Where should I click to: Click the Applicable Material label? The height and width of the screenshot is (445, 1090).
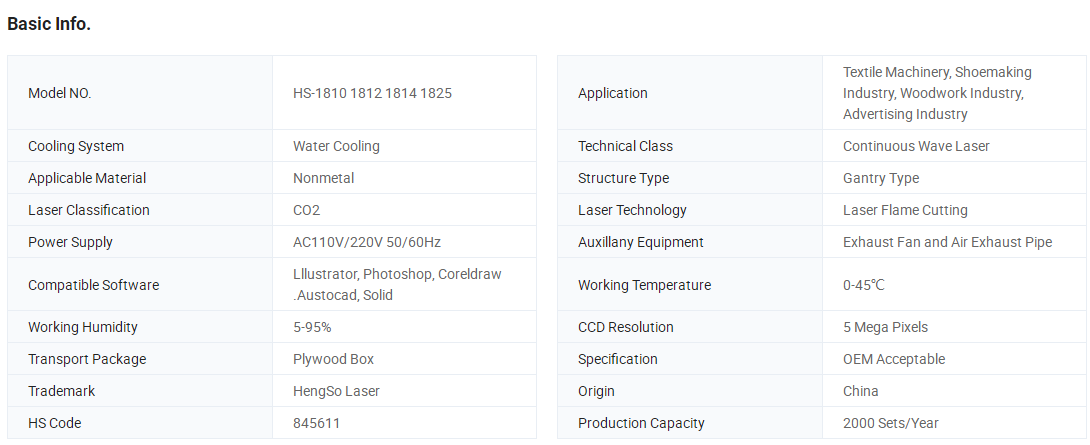(87, 178)
